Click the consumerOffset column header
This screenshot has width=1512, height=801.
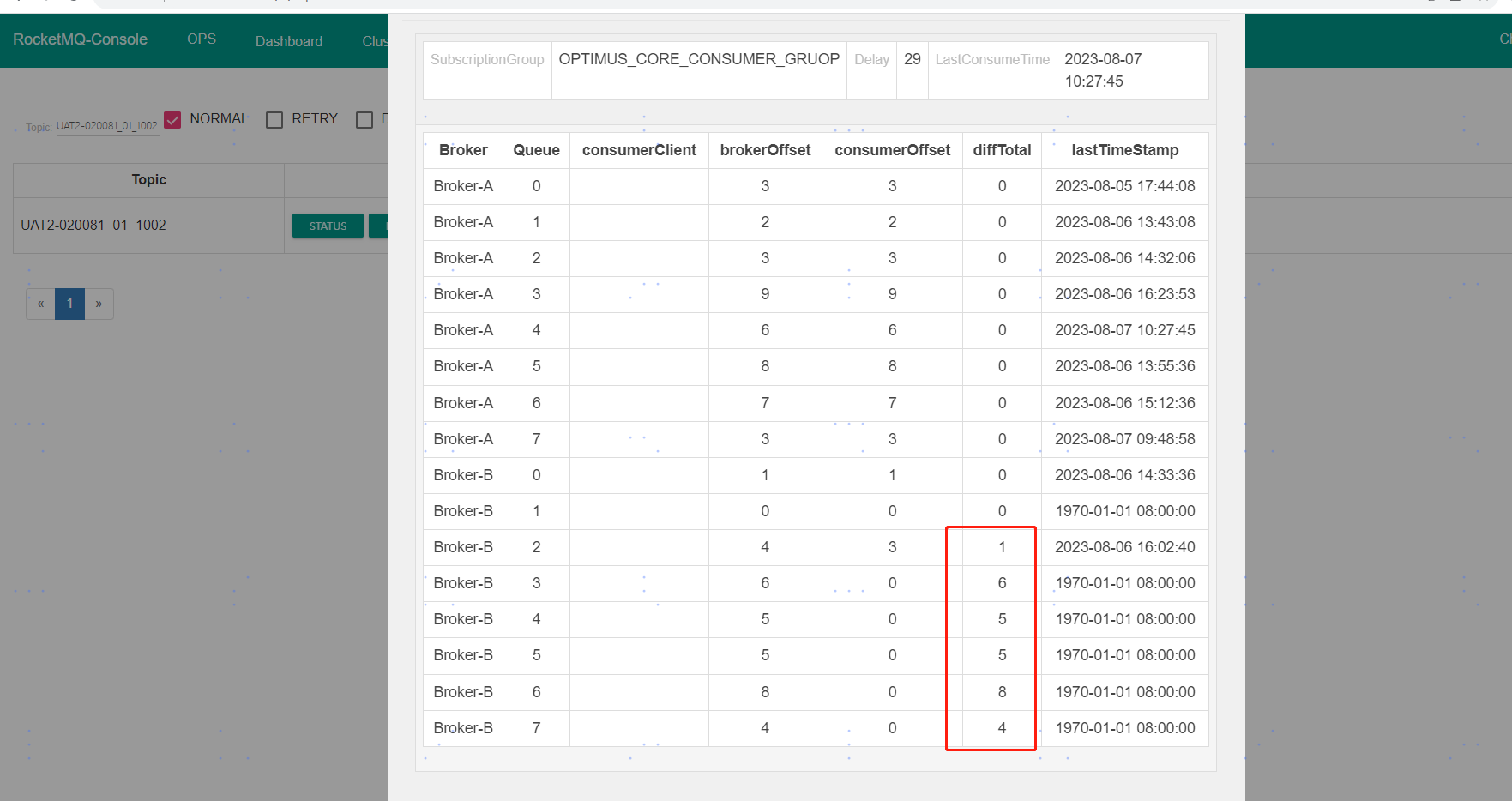point(893,150)
